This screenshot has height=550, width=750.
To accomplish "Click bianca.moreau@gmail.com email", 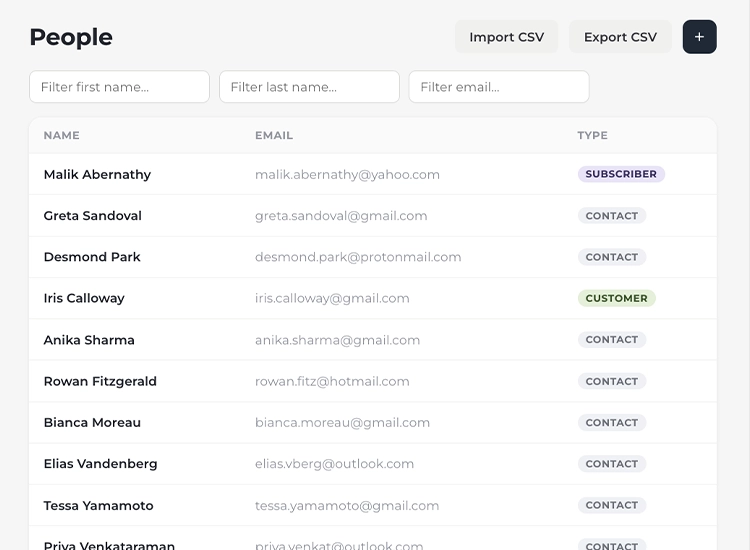I will pos(342,422).
